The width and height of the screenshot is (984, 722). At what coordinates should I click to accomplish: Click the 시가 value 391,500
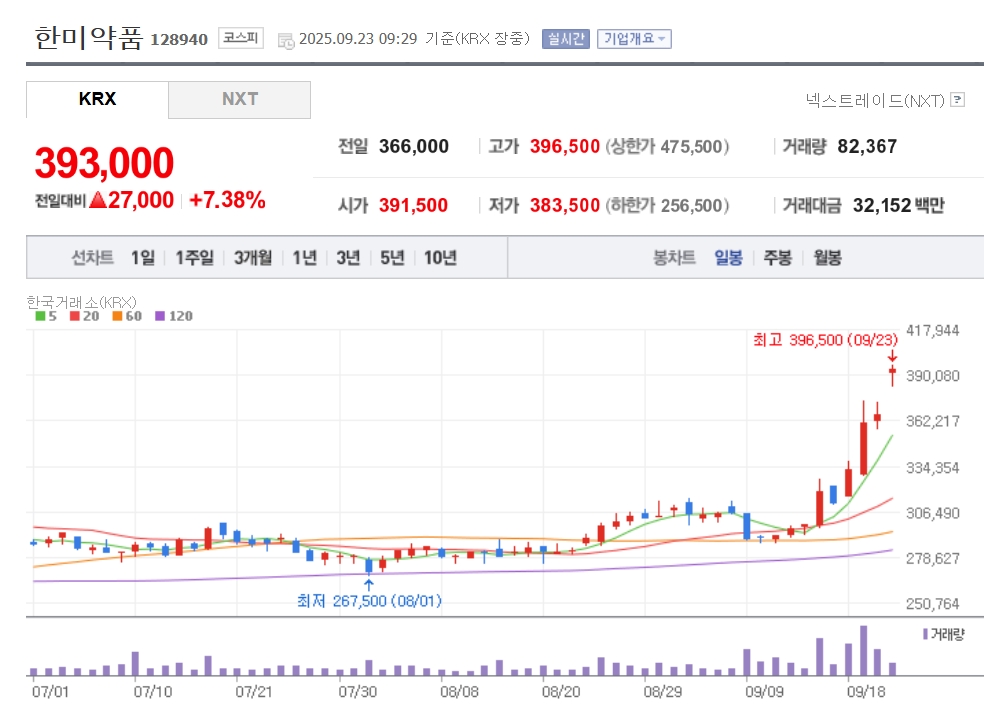413,205
